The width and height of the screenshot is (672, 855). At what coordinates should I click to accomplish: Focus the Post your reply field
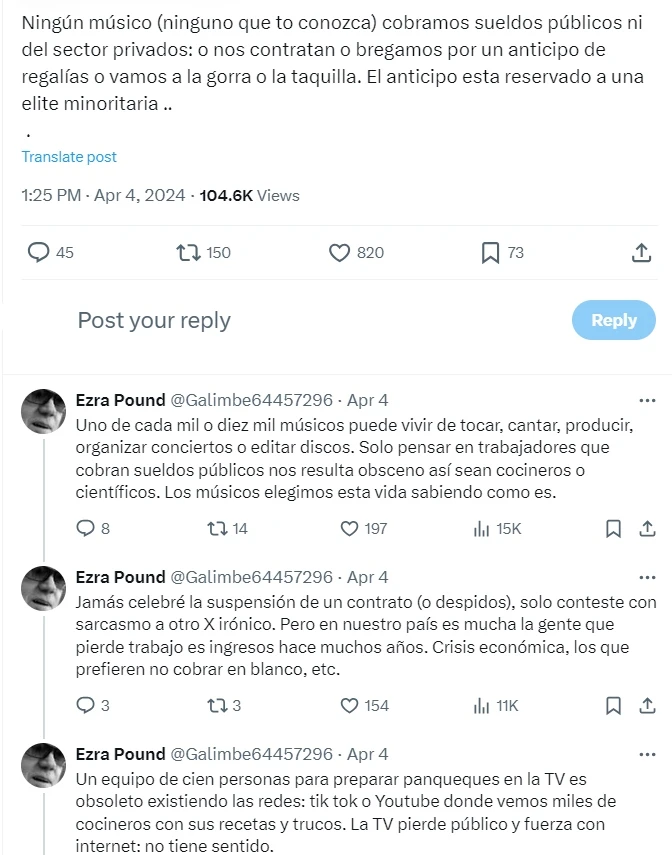point(300,320)
